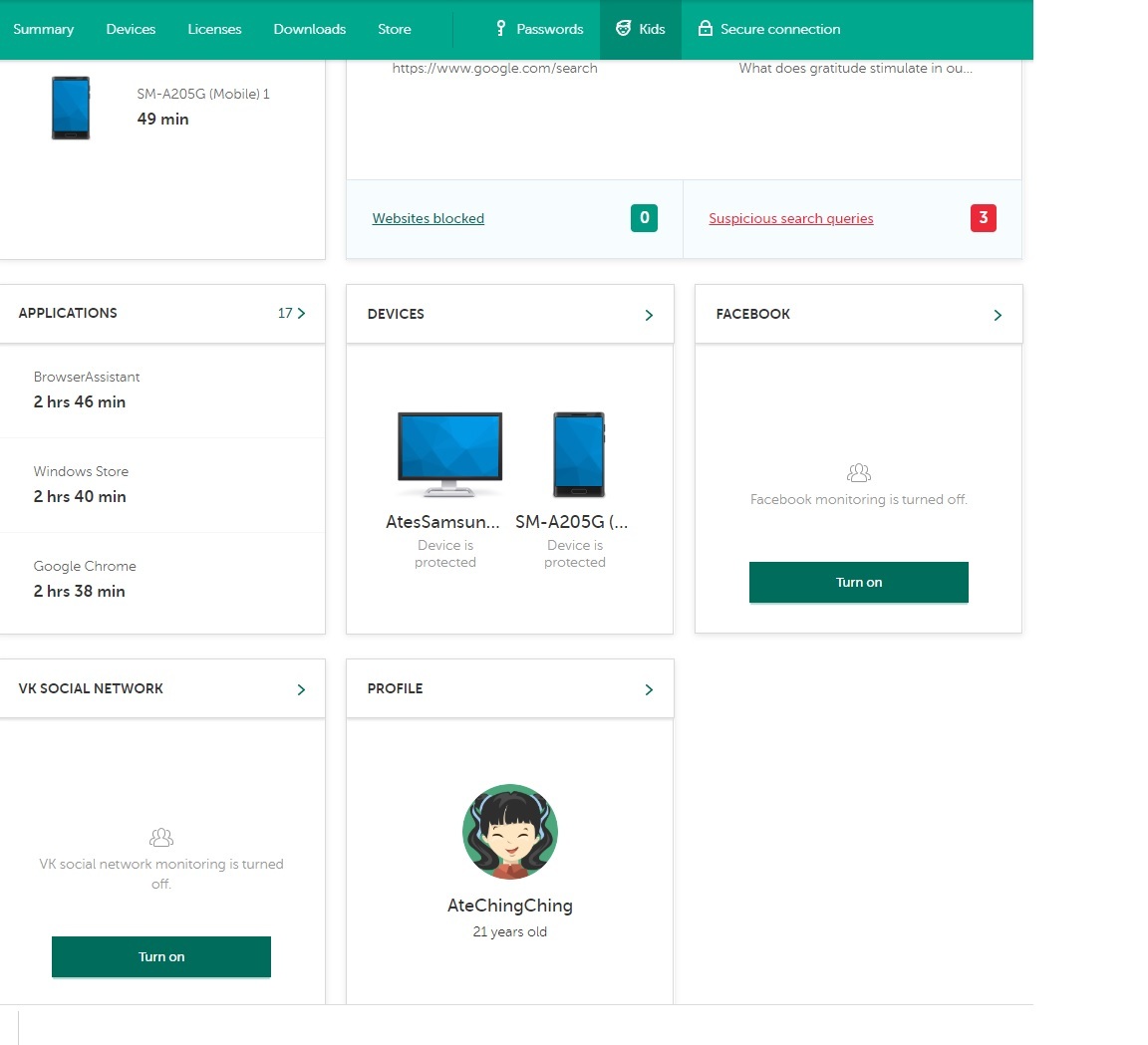Screen dimensions: 1148x1045
Task: Click the VK SOCIAL NETWORK heading
Action: (91, 688)
